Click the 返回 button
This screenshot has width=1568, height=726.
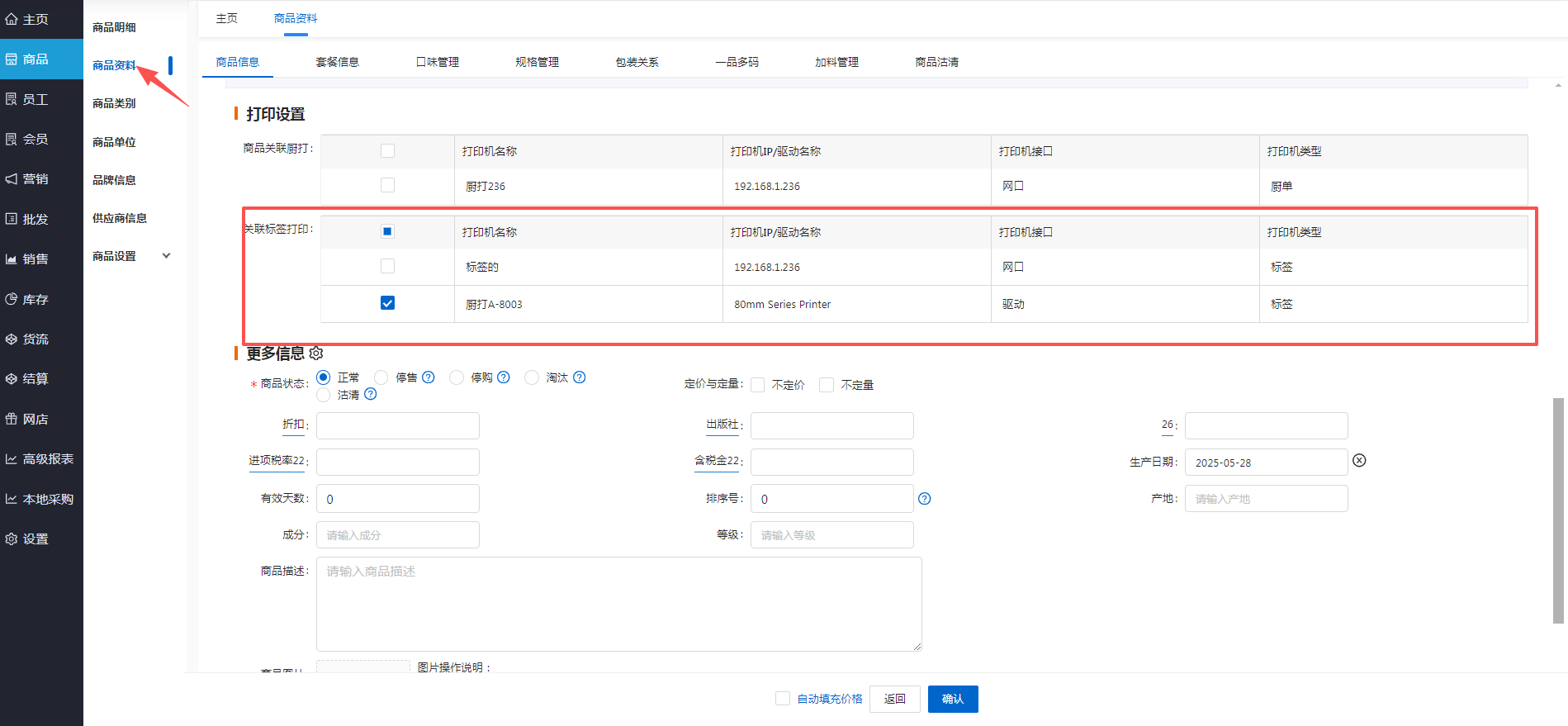click(x=894, y=699)
